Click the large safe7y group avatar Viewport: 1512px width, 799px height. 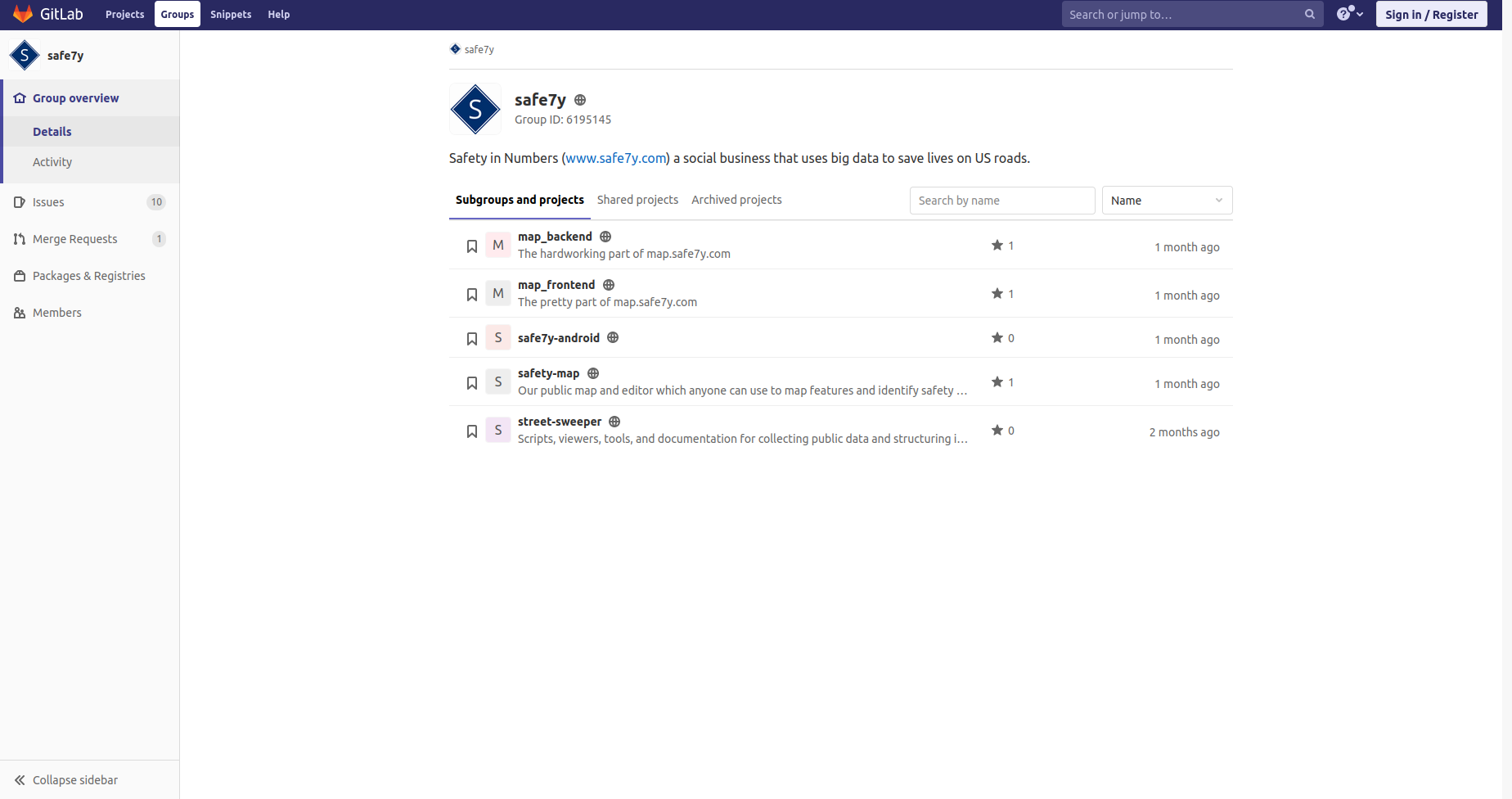475,109
